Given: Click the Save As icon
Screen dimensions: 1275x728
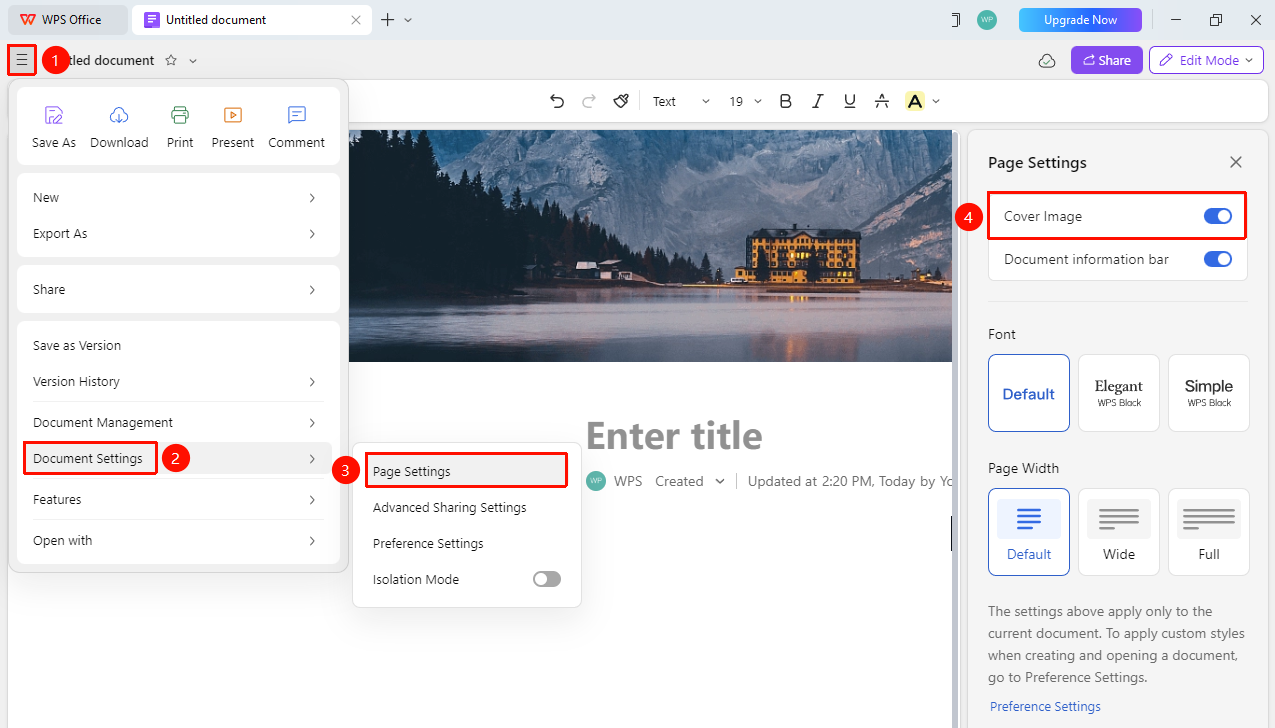Looking at the screenshot, I should pos(54,115).
